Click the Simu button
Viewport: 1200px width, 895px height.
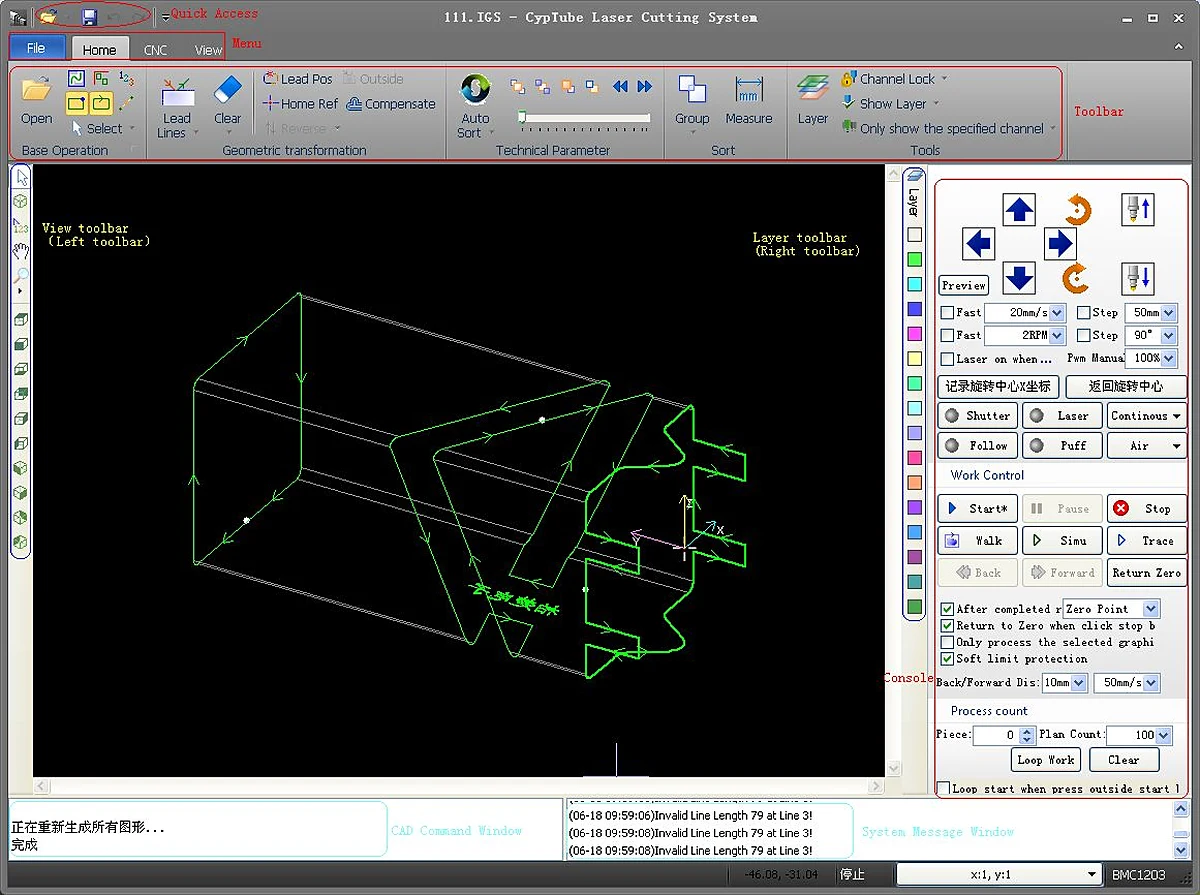pos(1062,541)
